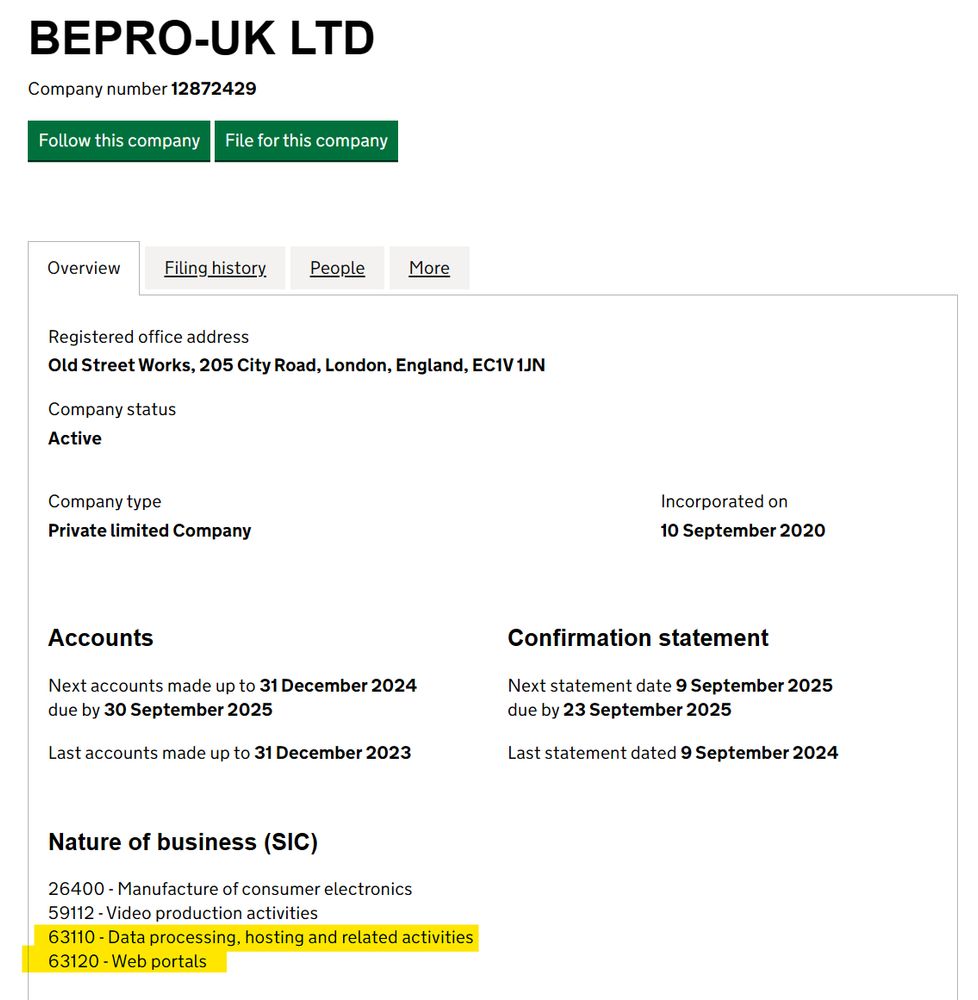
Task: Select the Overview tab
Action: coord(84,268)
